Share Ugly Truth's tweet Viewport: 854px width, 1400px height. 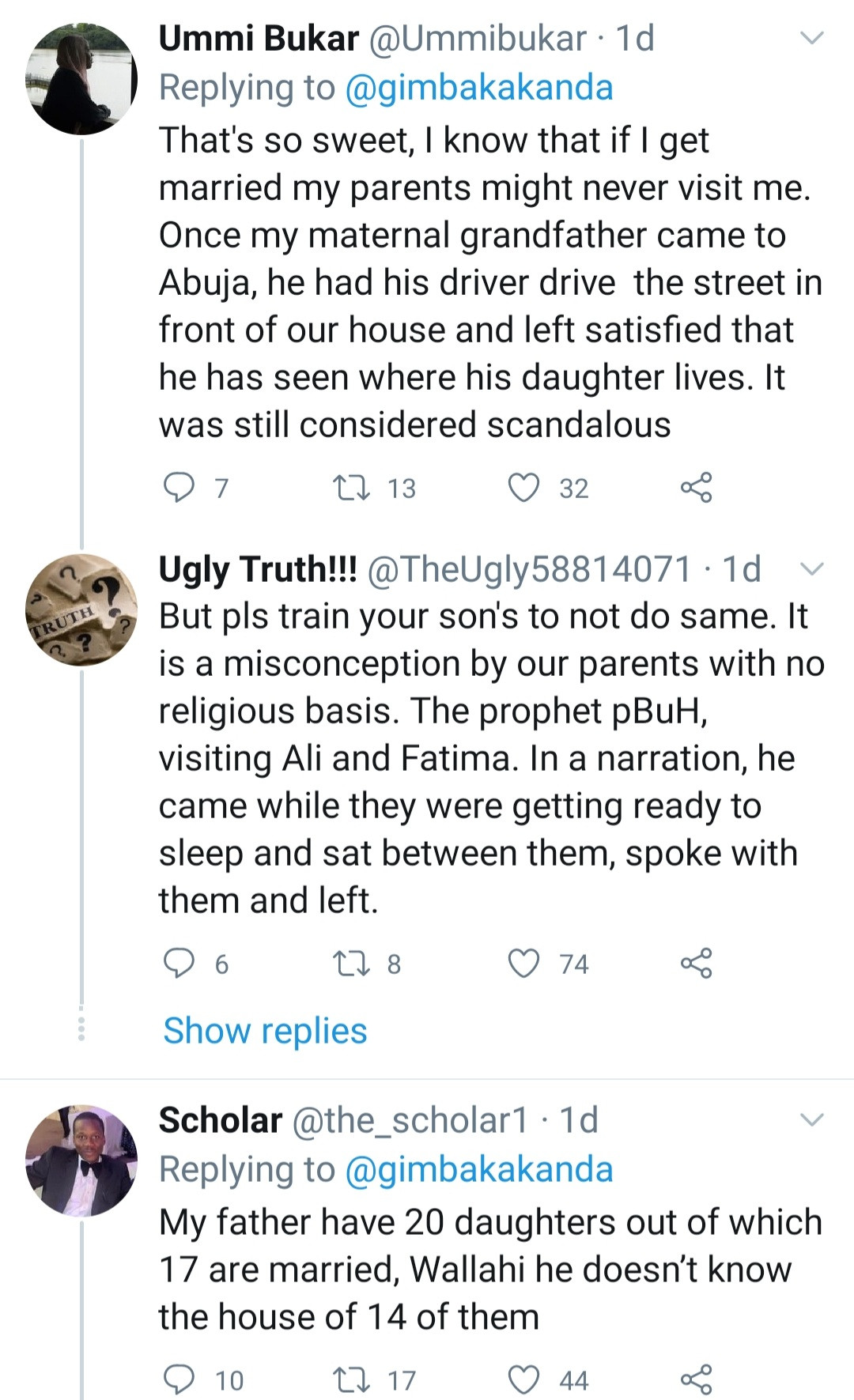tap(696, 964)
